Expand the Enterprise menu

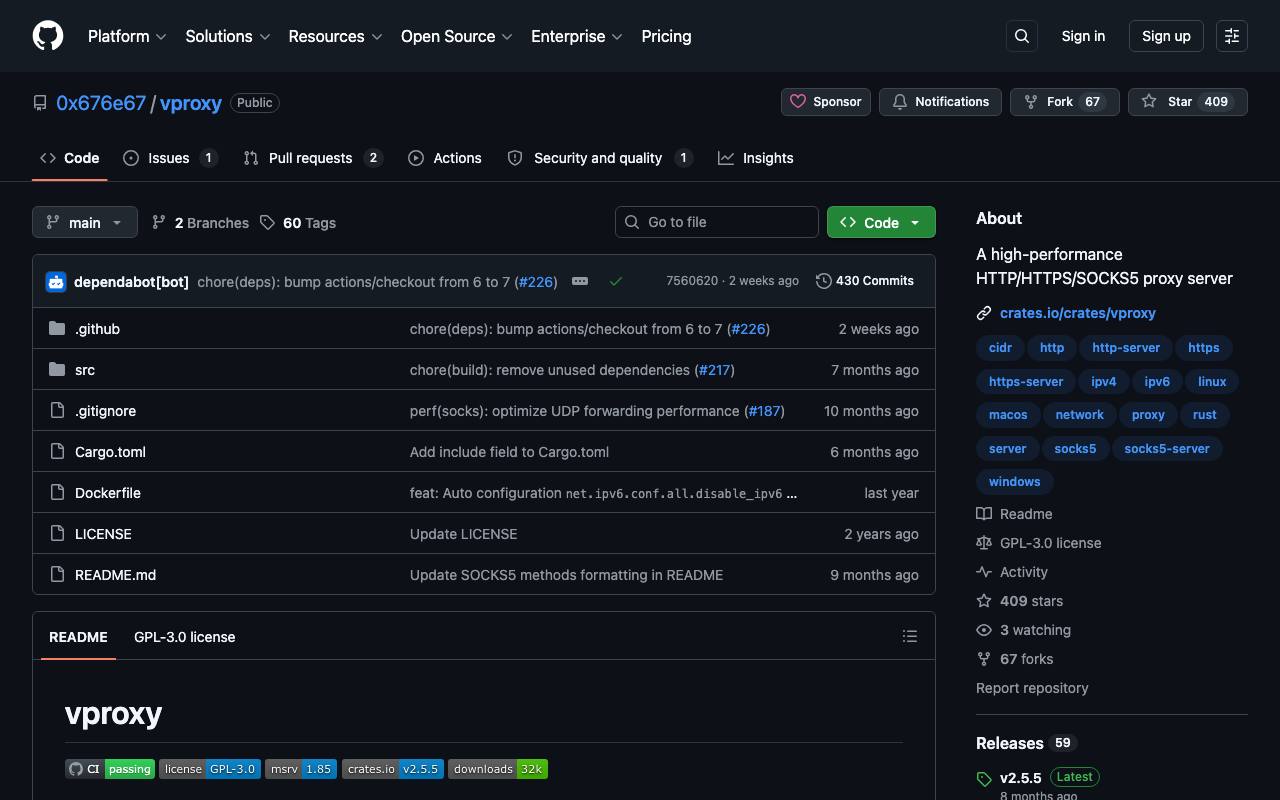tap(577, 36)
